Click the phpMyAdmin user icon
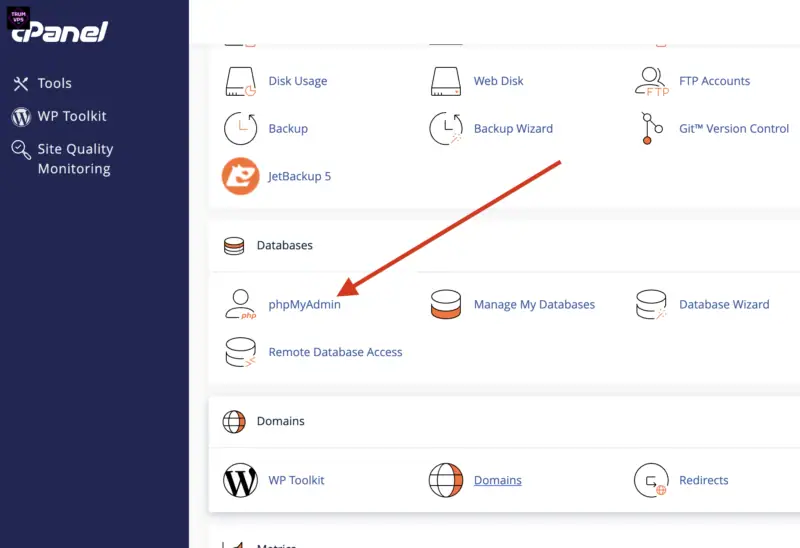Viewport: 800px width, 548px height. coord(240,305)
